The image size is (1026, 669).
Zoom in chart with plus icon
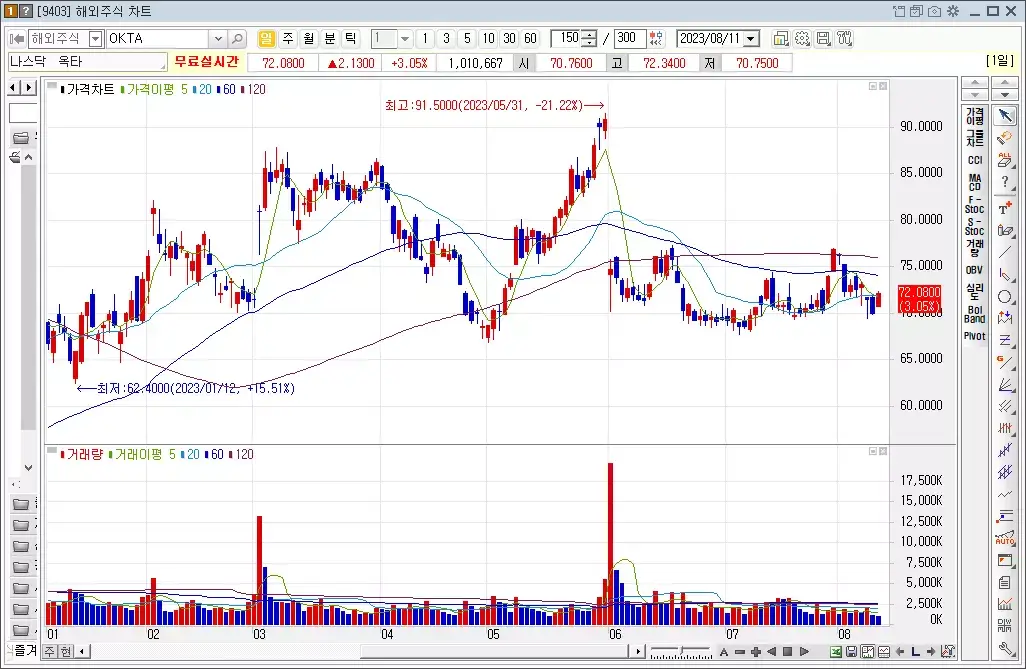pos(756,651)
